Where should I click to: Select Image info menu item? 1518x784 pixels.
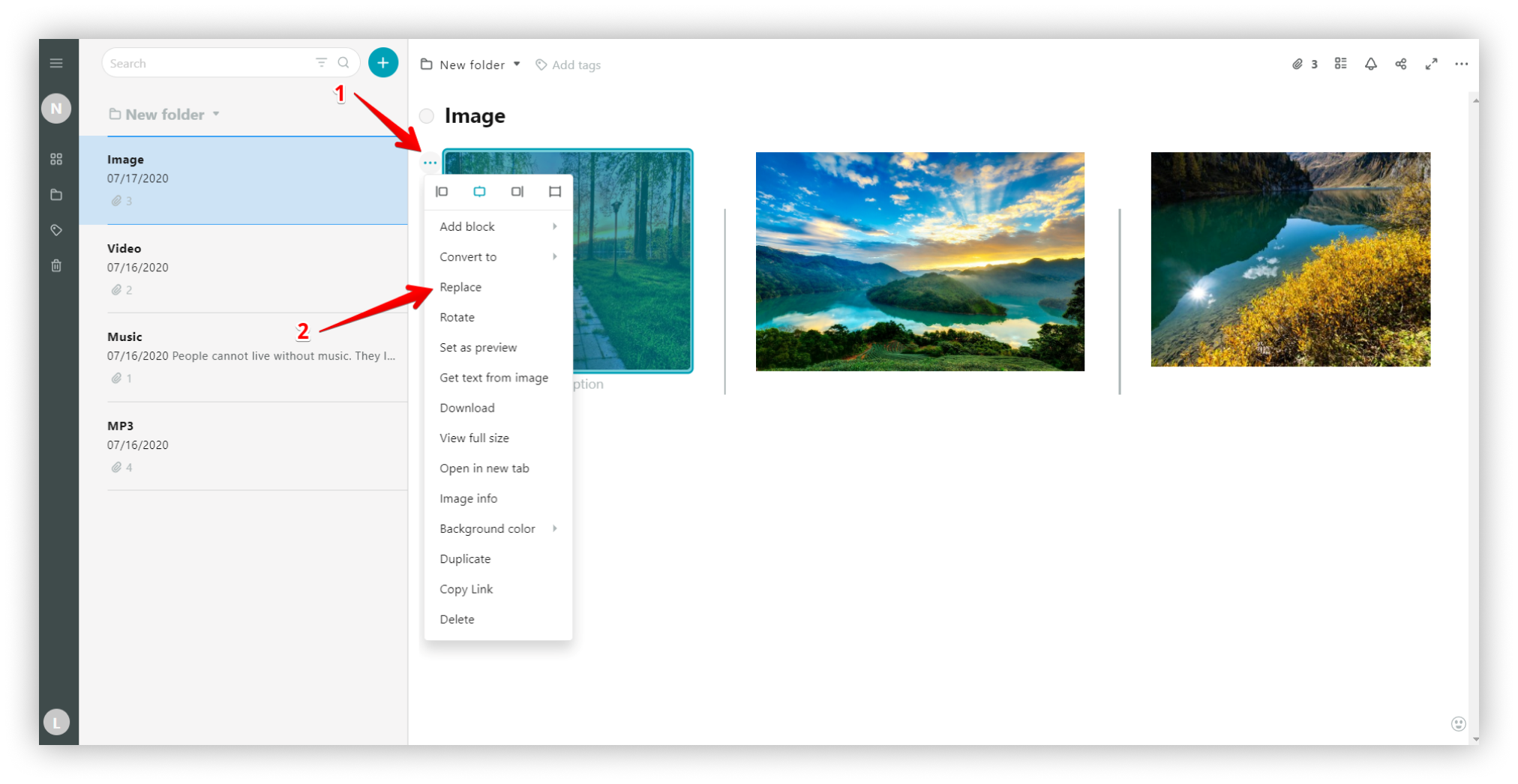point(498,498)
